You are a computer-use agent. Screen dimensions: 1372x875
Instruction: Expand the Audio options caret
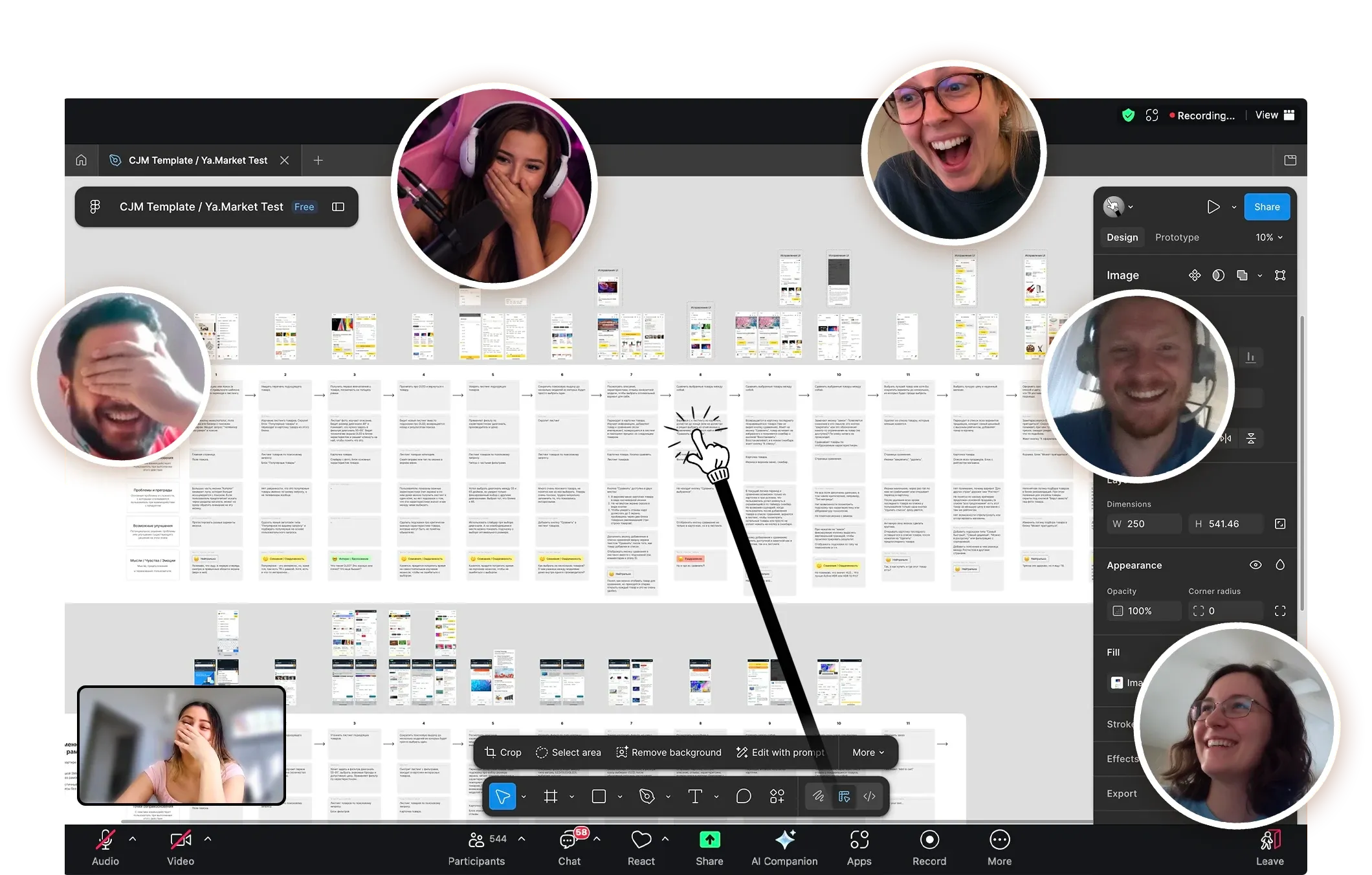pos(133,839)
